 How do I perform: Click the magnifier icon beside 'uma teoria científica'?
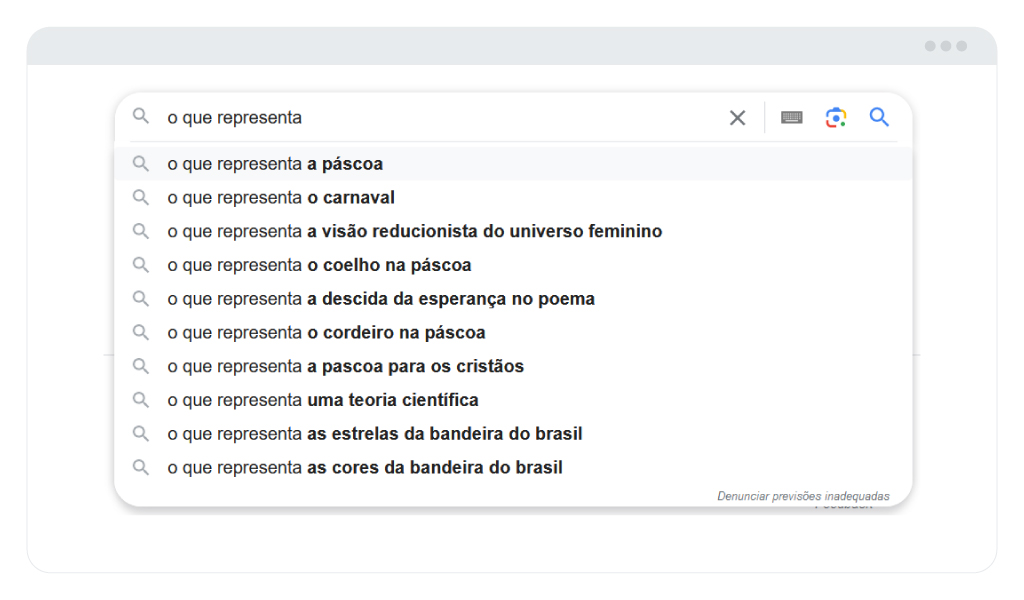pyautogui.click(x=140, y=400)
